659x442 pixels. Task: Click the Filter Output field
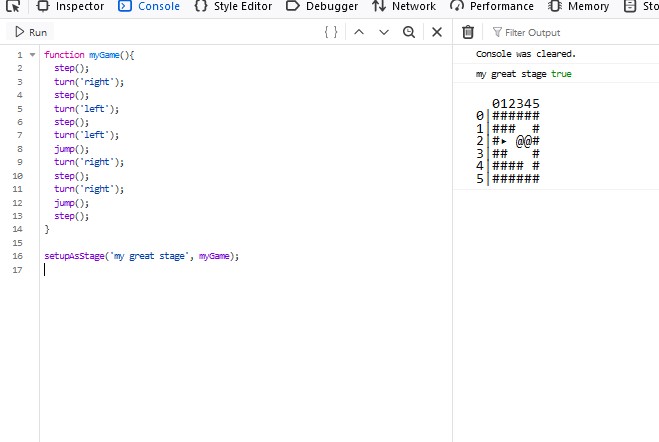570,32
